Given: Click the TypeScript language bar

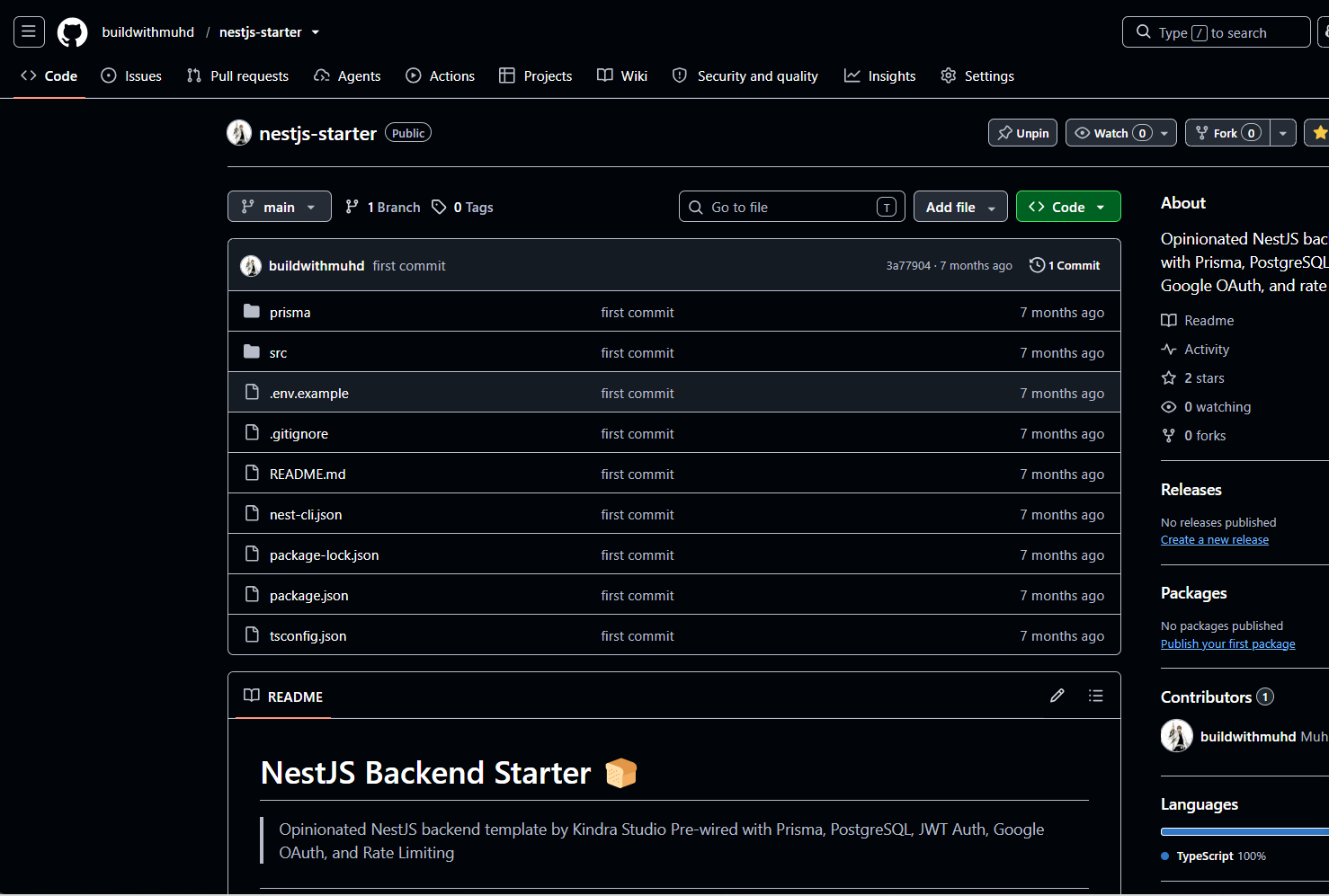Looking at the screenshot, I should 1244,831.
